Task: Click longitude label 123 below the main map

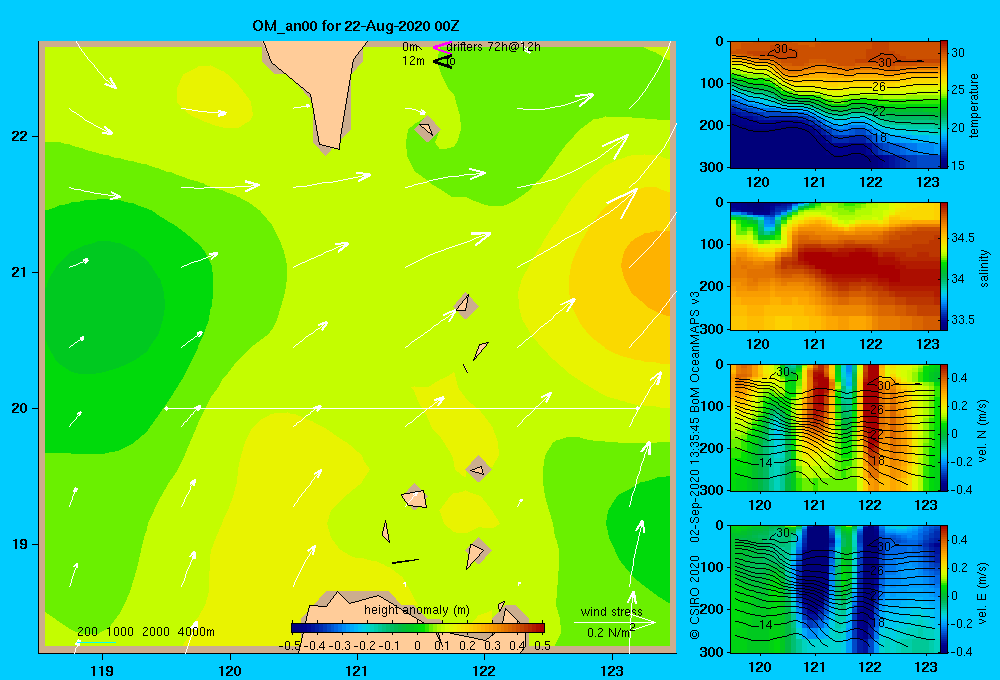Action: point(612,670)
